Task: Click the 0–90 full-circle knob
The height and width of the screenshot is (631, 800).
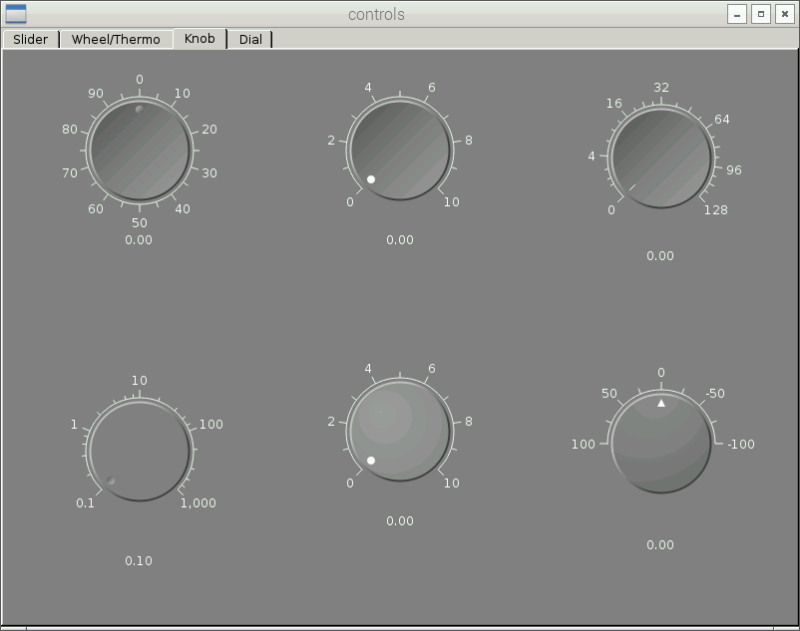Action: point(139,150)
